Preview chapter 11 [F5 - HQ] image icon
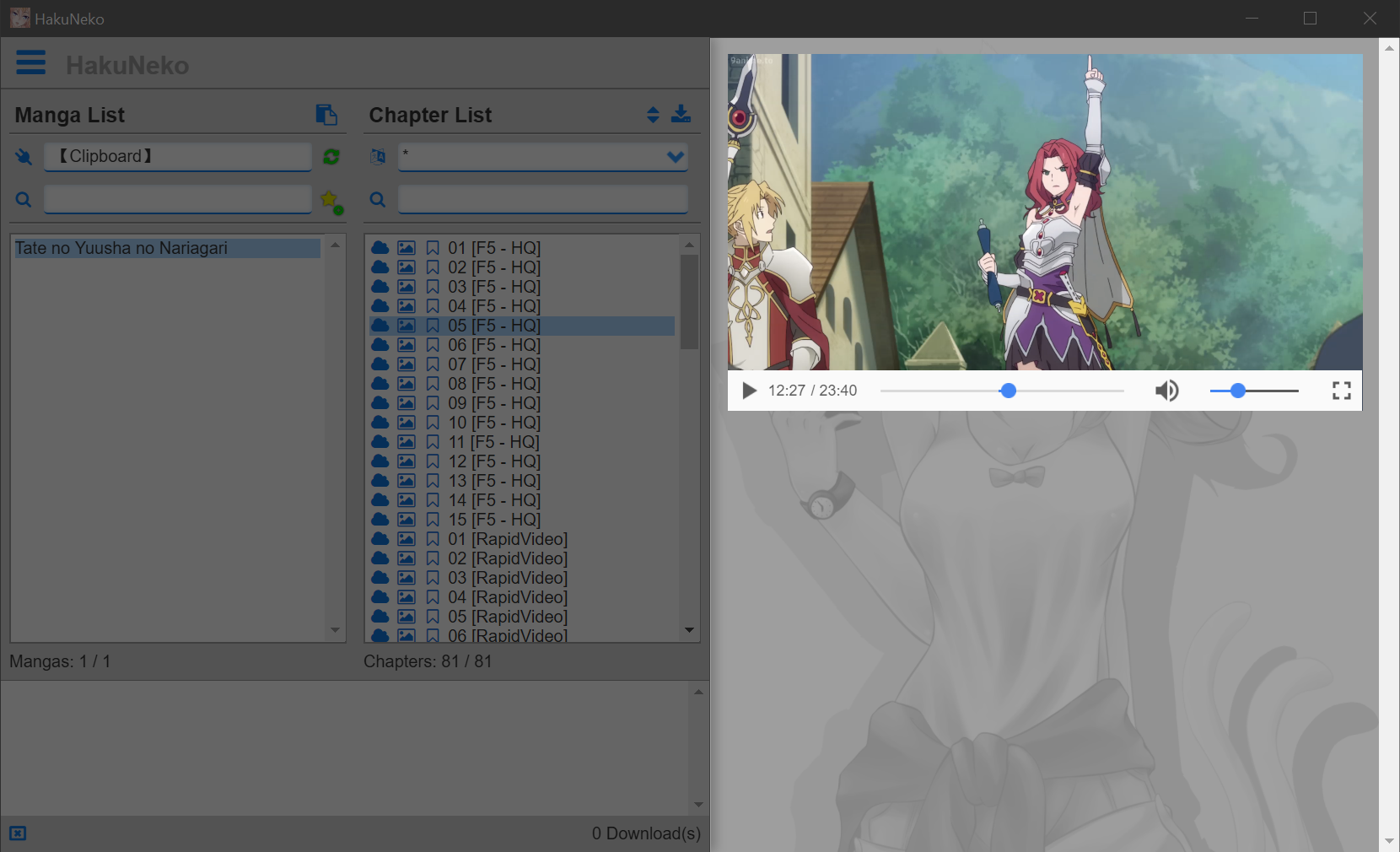This screenshot has height=852, width=1400. tap(407, 442)
